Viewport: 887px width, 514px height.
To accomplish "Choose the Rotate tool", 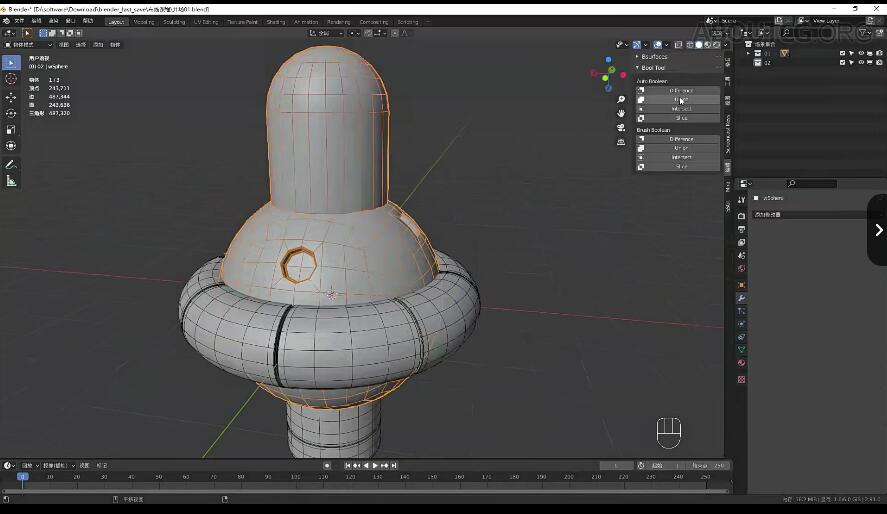I will [11, 113].
